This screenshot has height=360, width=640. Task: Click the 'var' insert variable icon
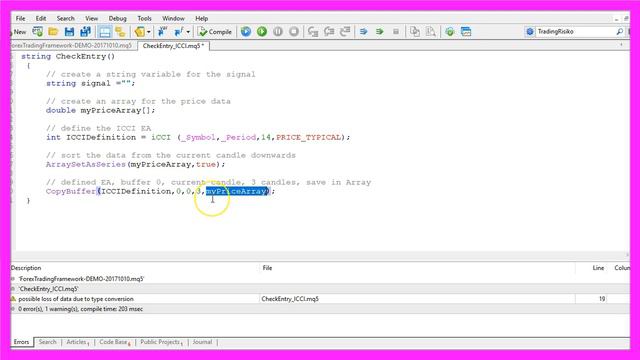pyautogui.click(x=162, y=31)
